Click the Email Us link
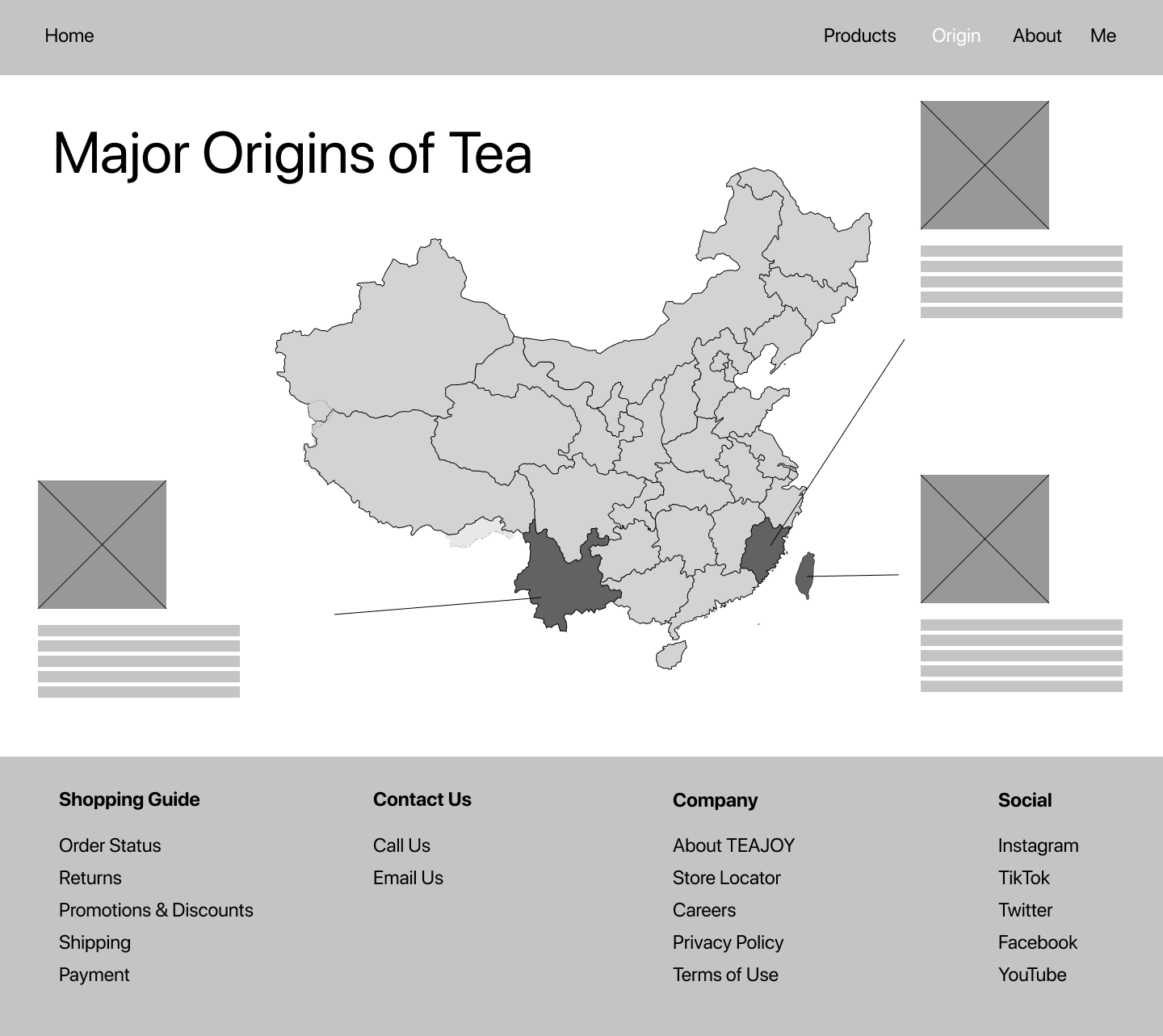 pyautogui.click(x=408, y=878)
